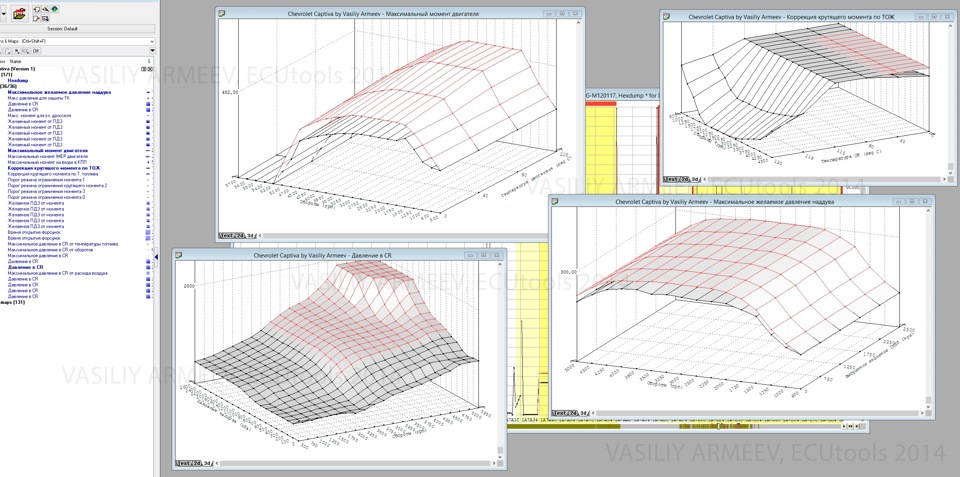Collapse the left panel using side arrow

coord(156,258)
